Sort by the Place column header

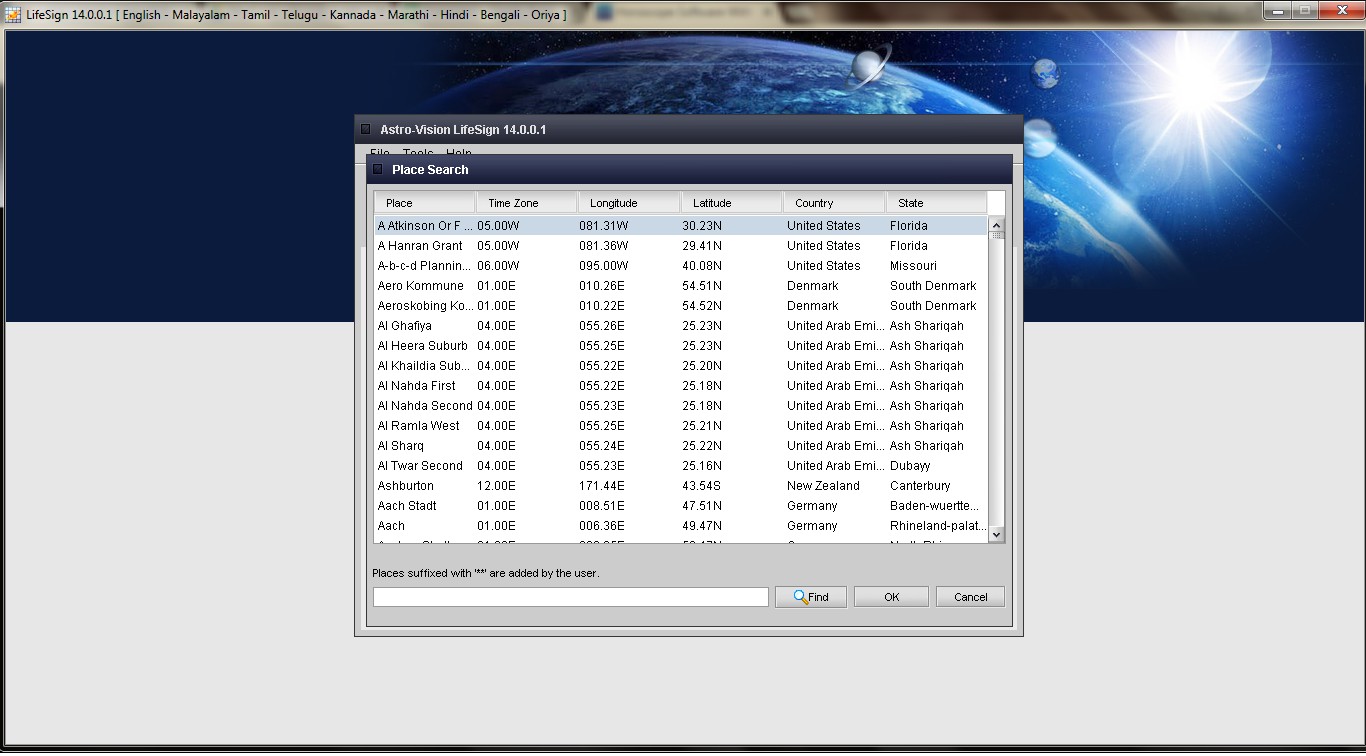coord(425,203)
